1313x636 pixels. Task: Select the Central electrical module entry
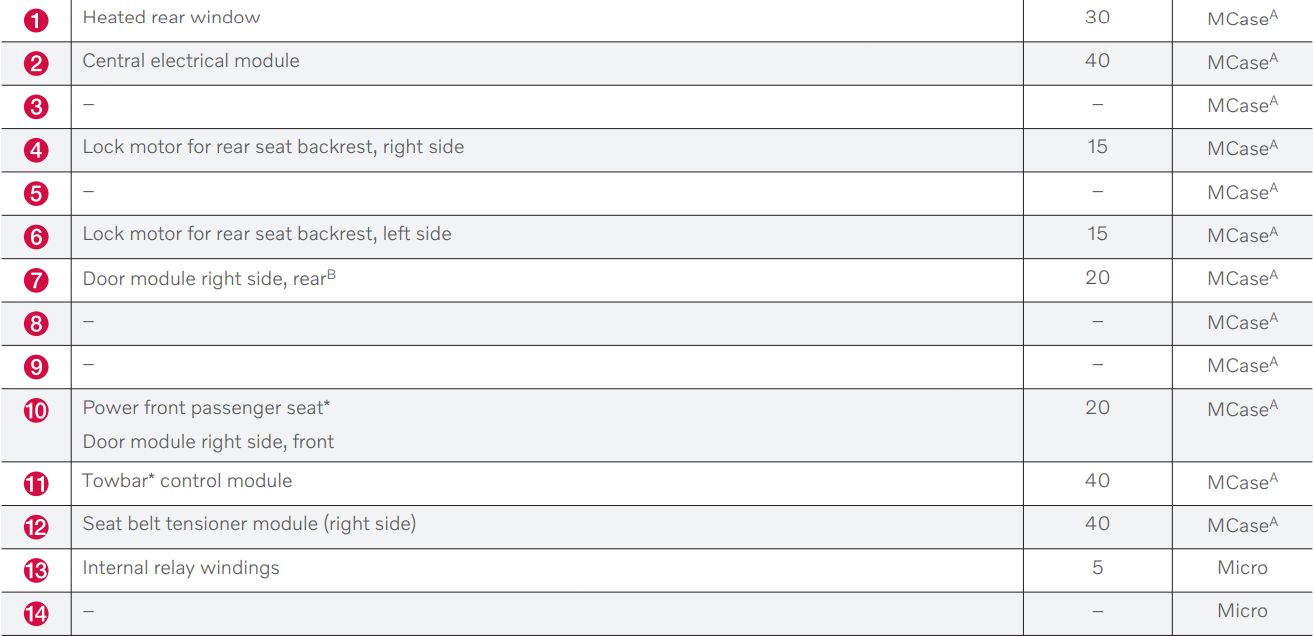point(190,61)
